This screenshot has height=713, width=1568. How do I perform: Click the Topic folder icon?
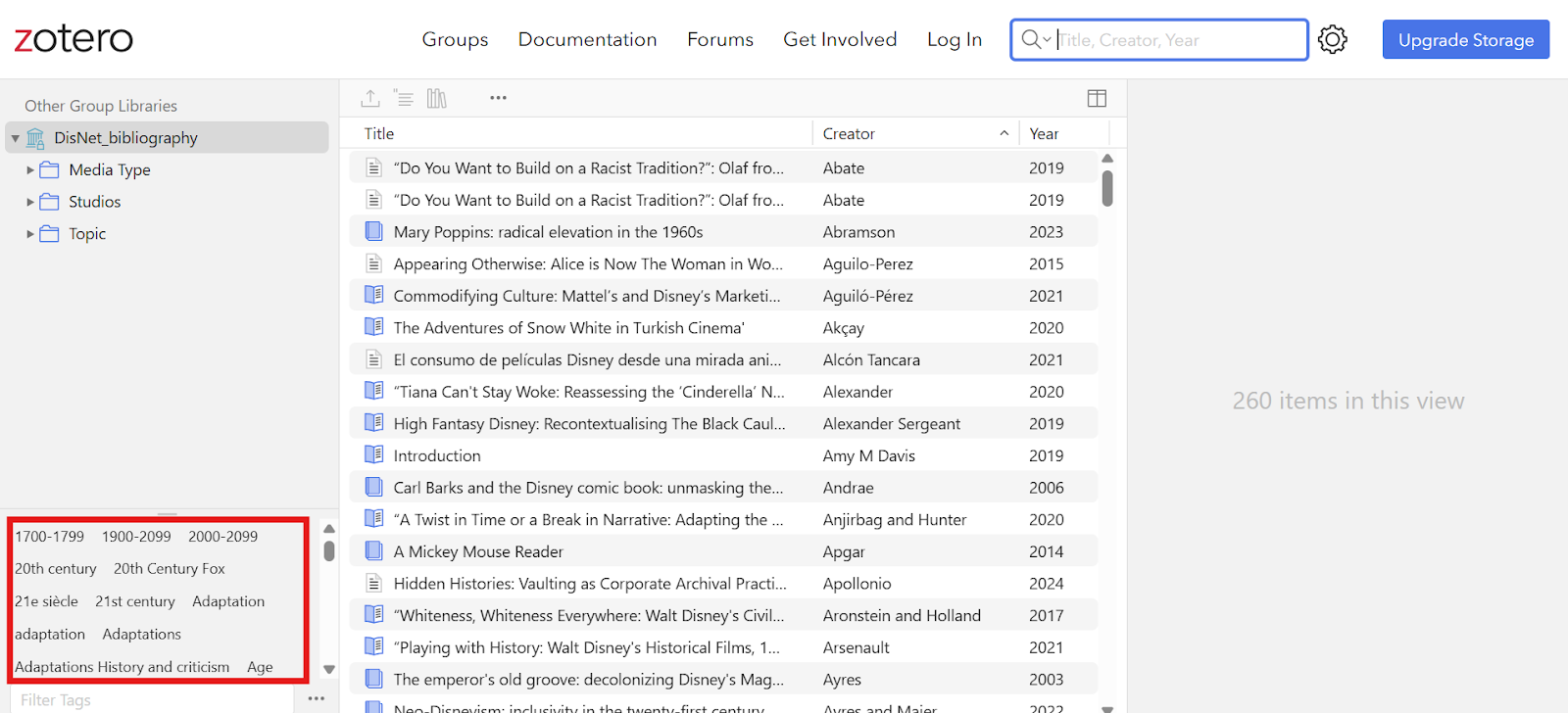pos(49,234)
